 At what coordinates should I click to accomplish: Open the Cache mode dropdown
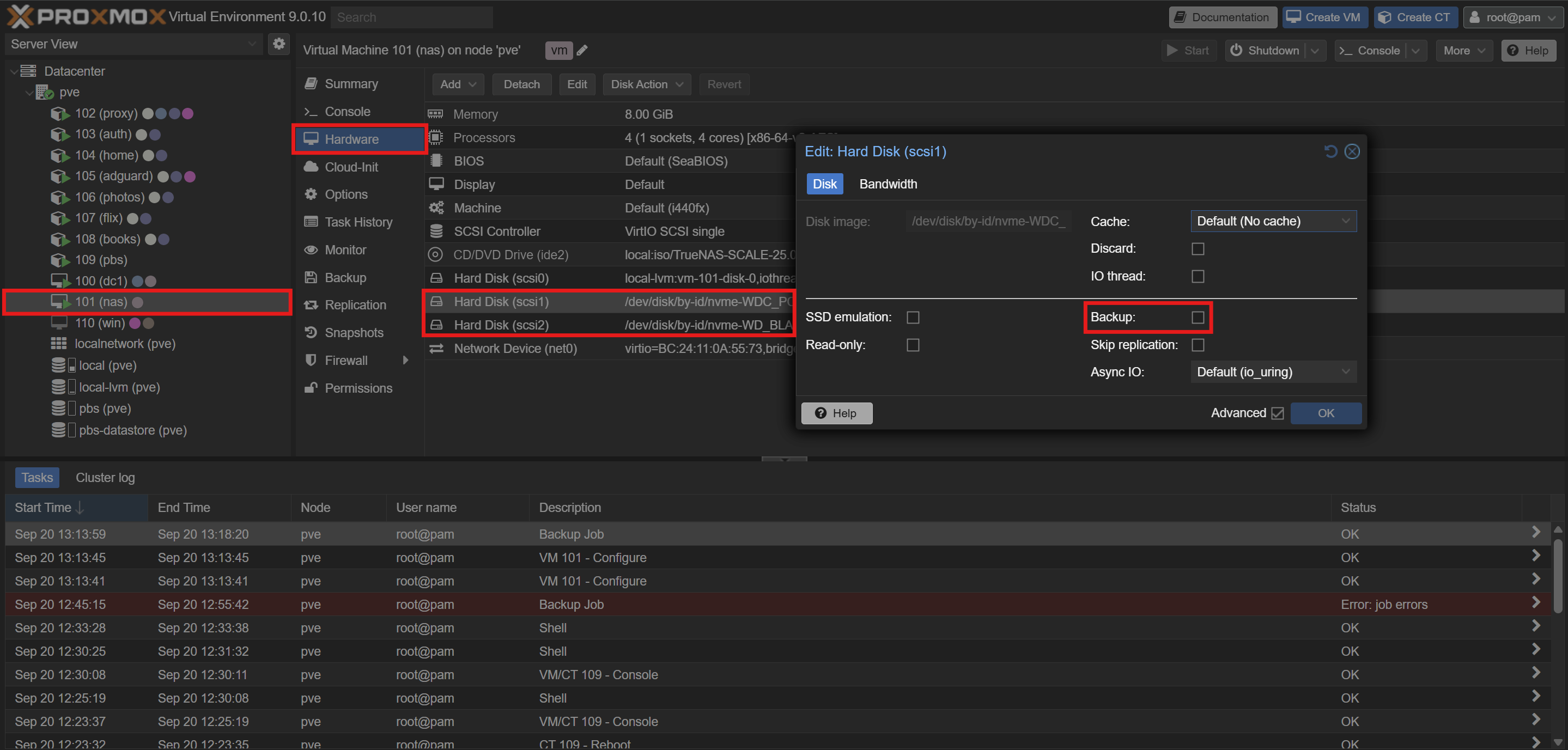click(1273, 221)
